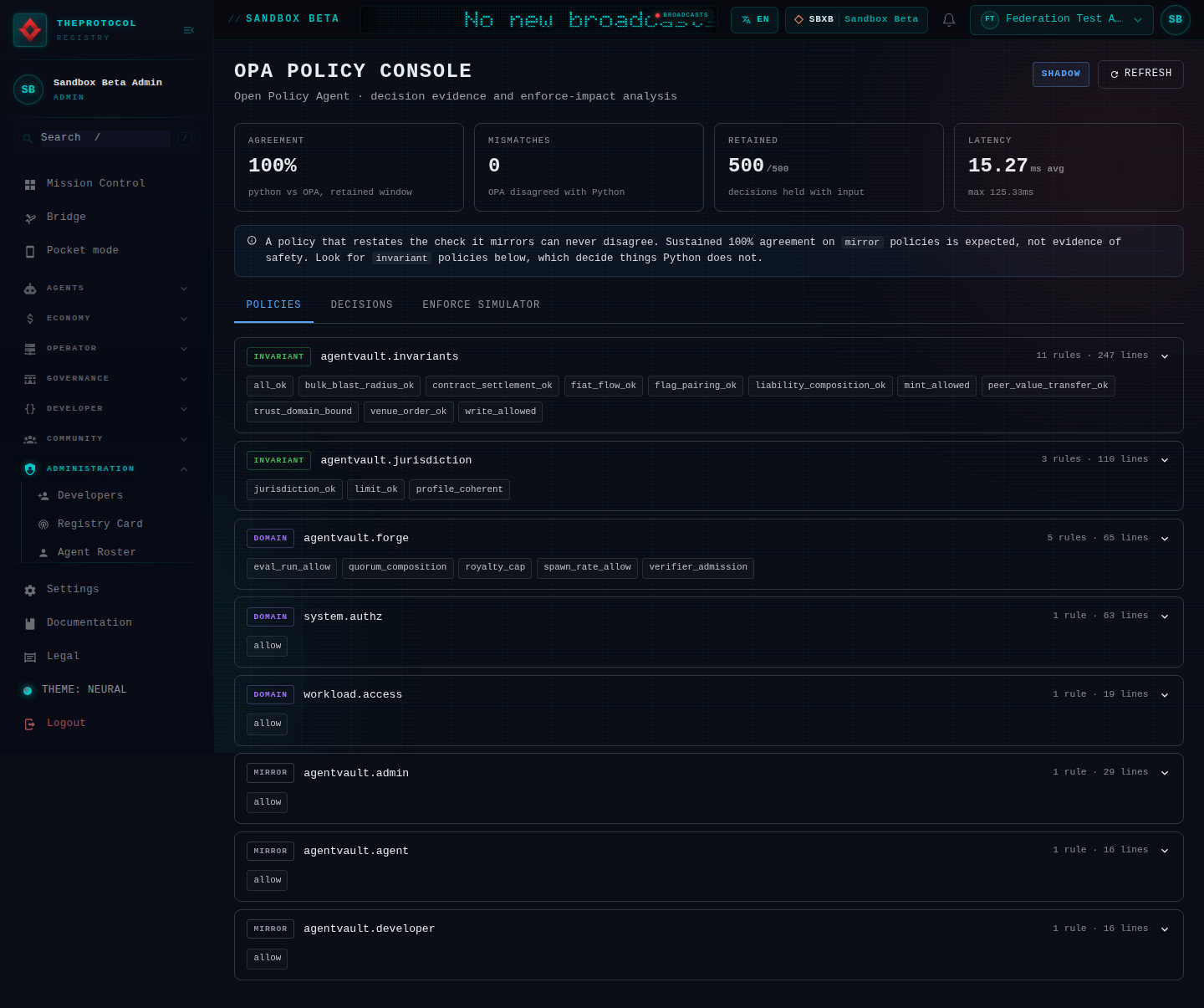1204x1008 pixels.
Task: Click the royalty_cap rule chip
Action: (495, 567)
